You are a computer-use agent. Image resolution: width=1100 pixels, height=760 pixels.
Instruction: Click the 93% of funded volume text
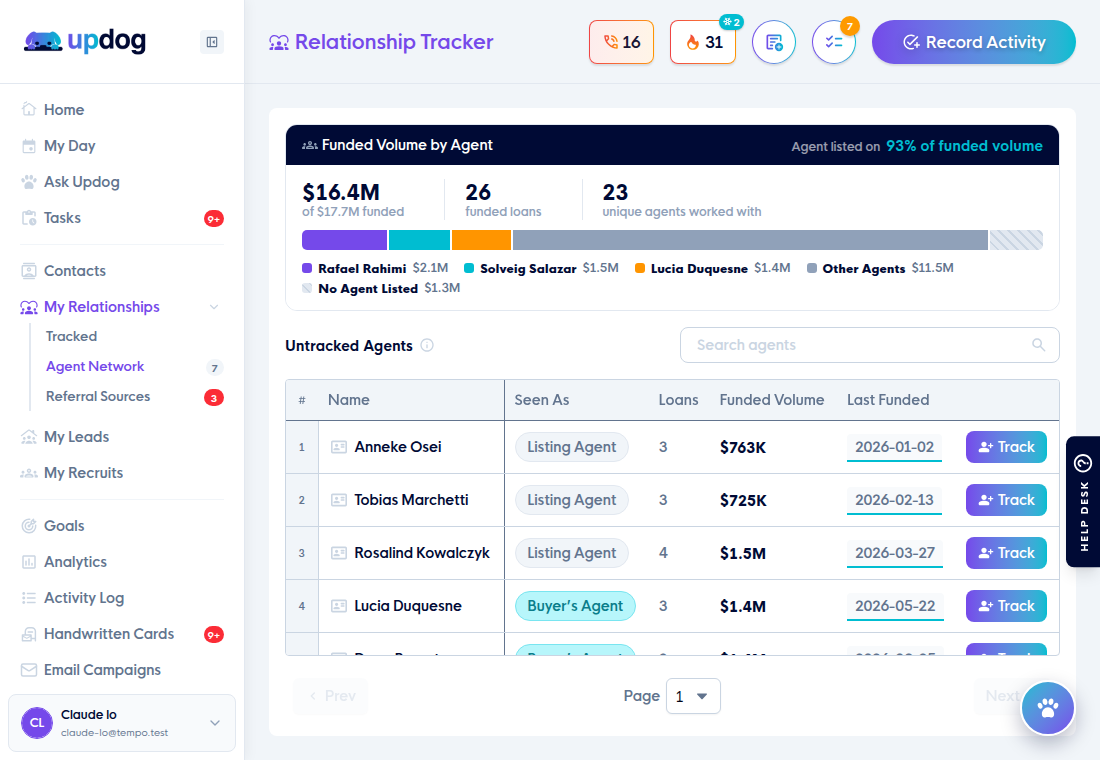(x=964, y=146)
